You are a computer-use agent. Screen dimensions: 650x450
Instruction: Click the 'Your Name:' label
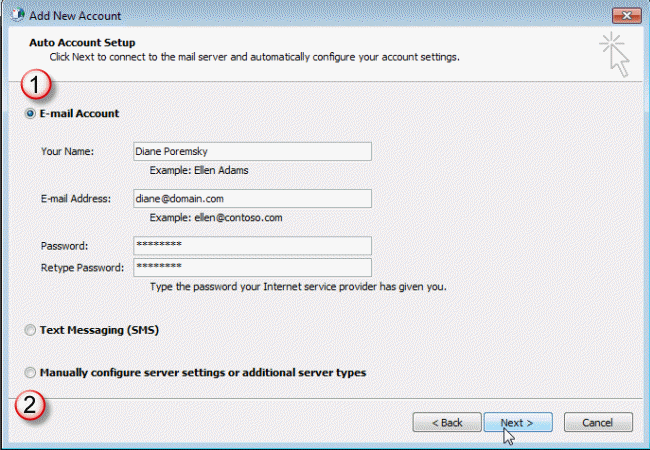67,152
